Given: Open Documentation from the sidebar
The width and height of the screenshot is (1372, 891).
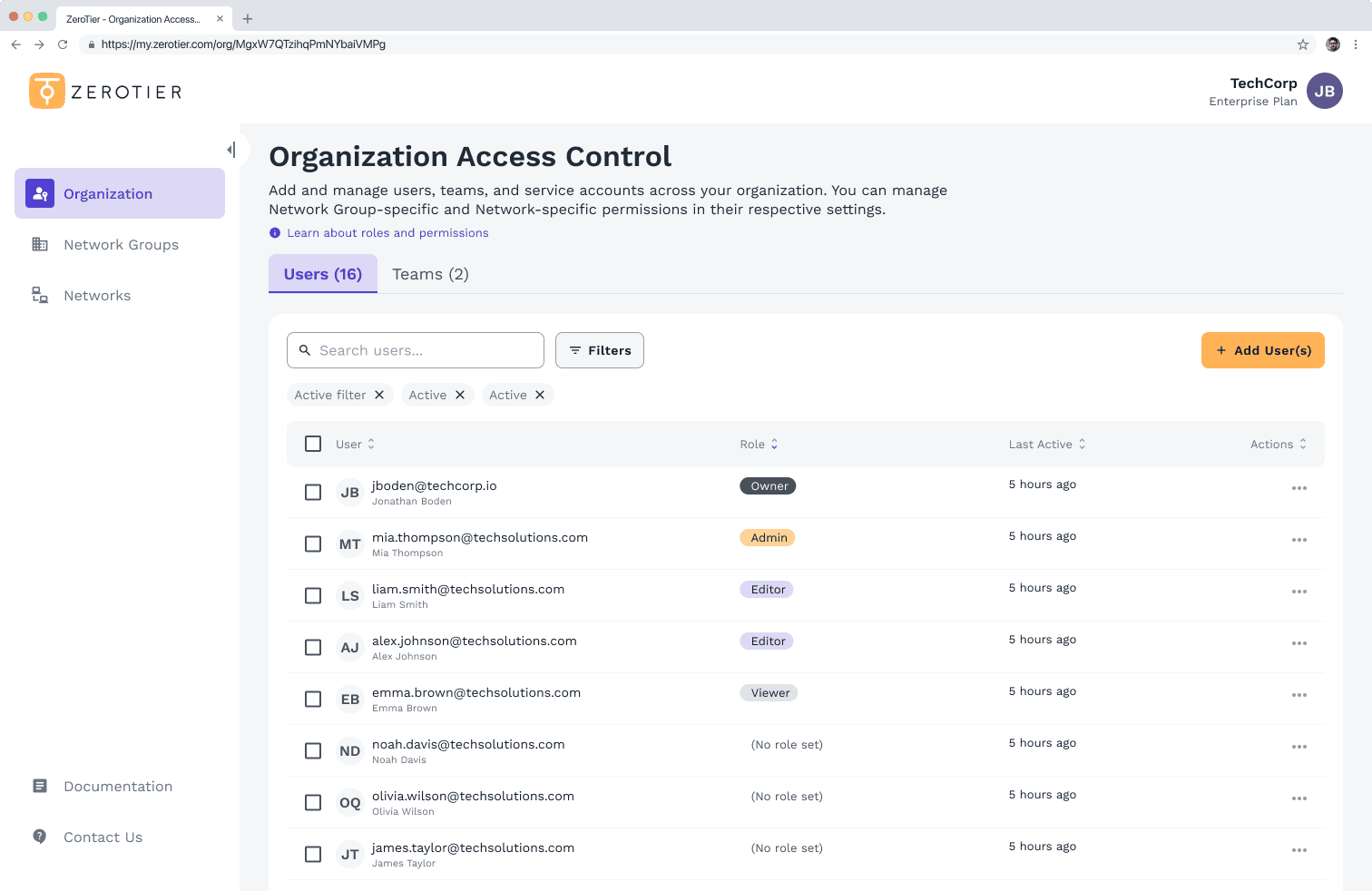Looking at the screenshot, I should click(x=117, y=787).
